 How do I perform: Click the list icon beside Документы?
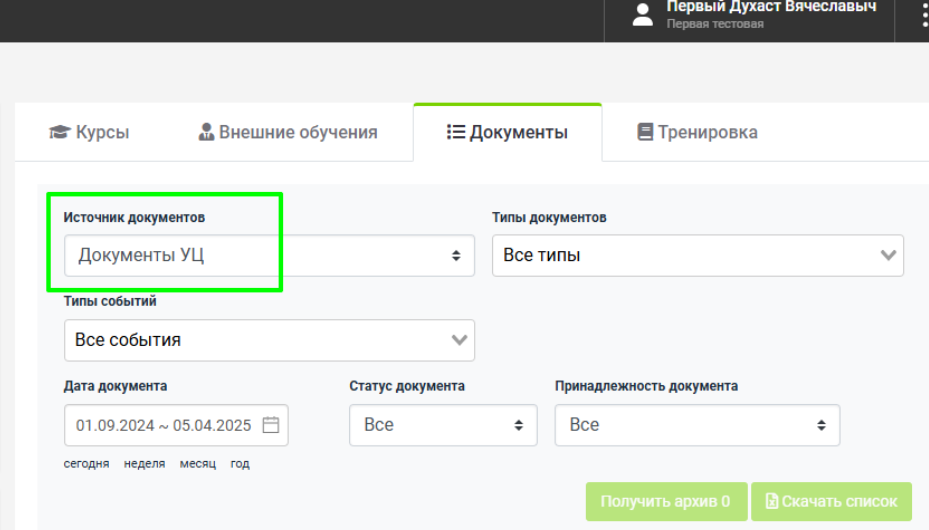[x=456, y=131]
